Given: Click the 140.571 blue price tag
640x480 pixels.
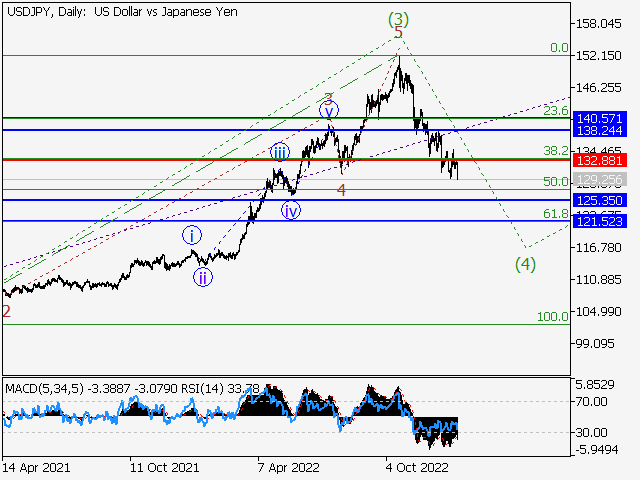Looking at the screenshot, I should (x=600, y=118).
